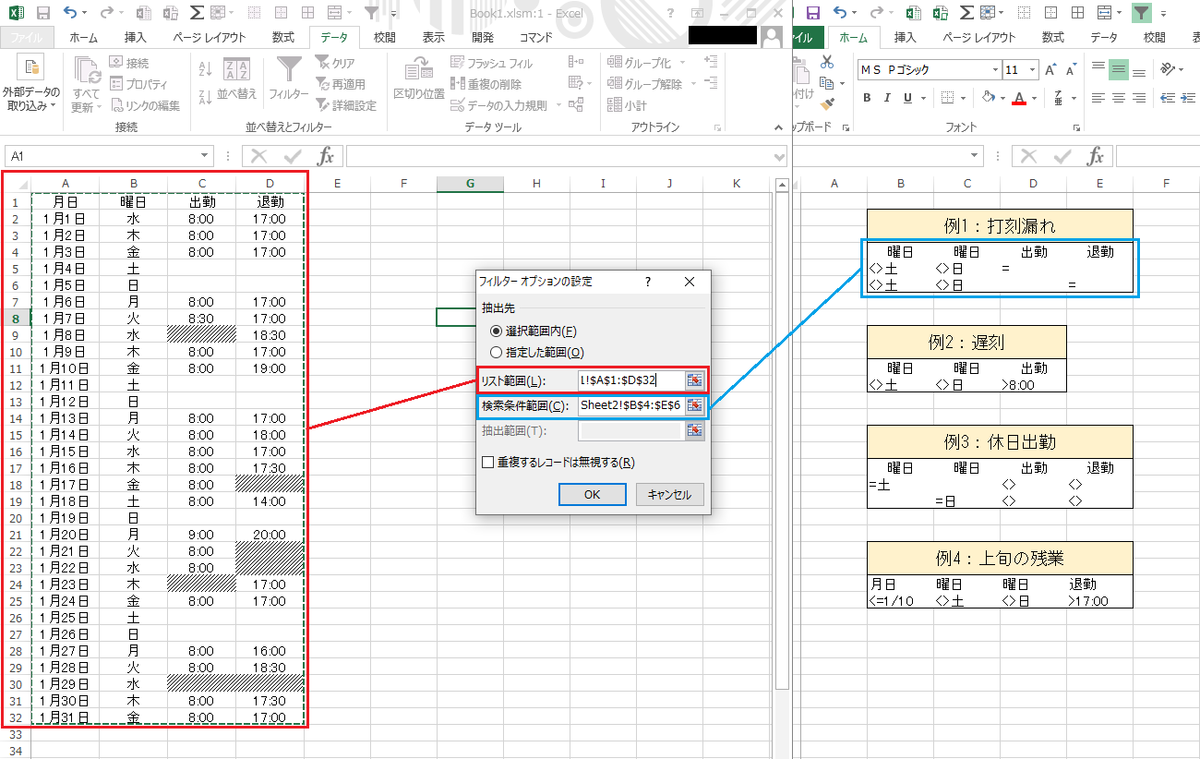Click フラッシュ フィル Flash Fill
This screenshot has height=759, width=1200.
[492, 63]
